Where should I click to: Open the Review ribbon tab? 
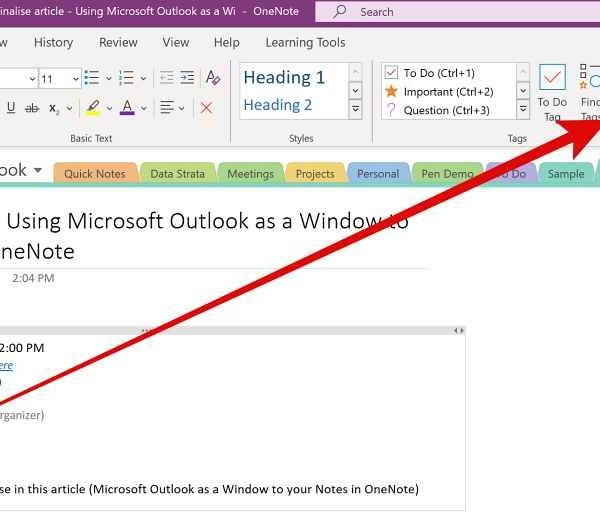click(x=118, y=42)
